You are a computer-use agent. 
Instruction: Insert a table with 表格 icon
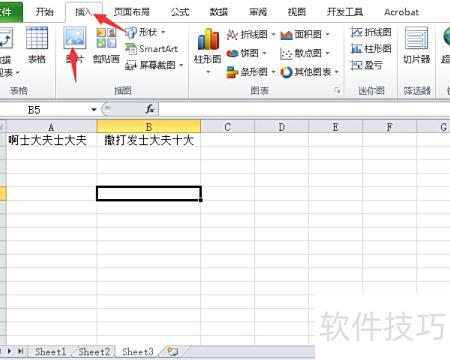point(37,45)
